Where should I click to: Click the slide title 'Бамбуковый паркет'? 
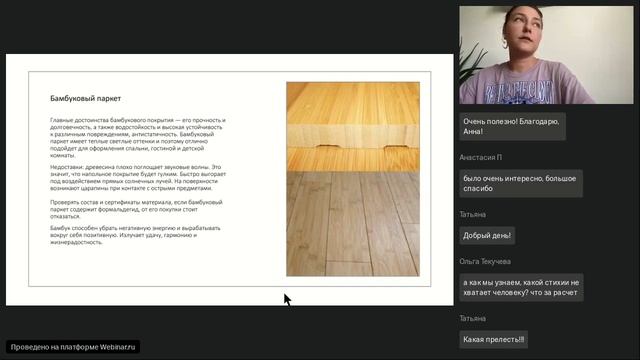[85, 98]
